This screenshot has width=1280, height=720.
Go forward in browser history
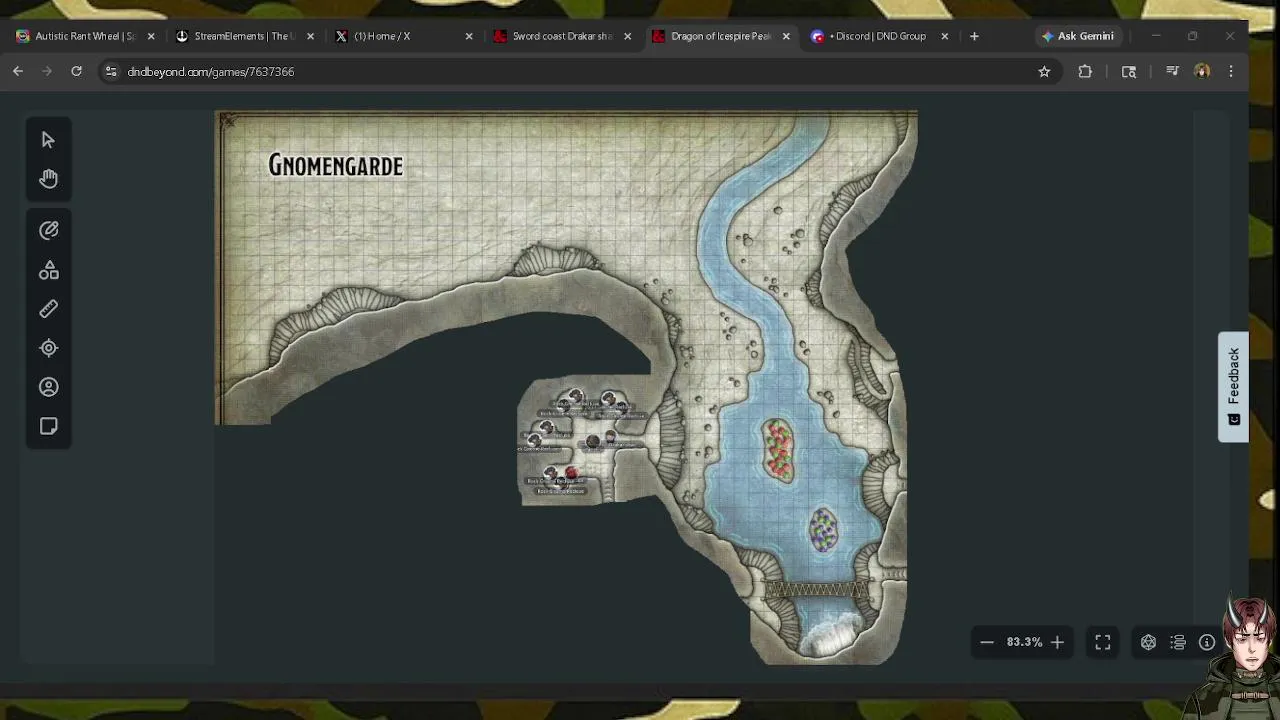tap(47, 71)
